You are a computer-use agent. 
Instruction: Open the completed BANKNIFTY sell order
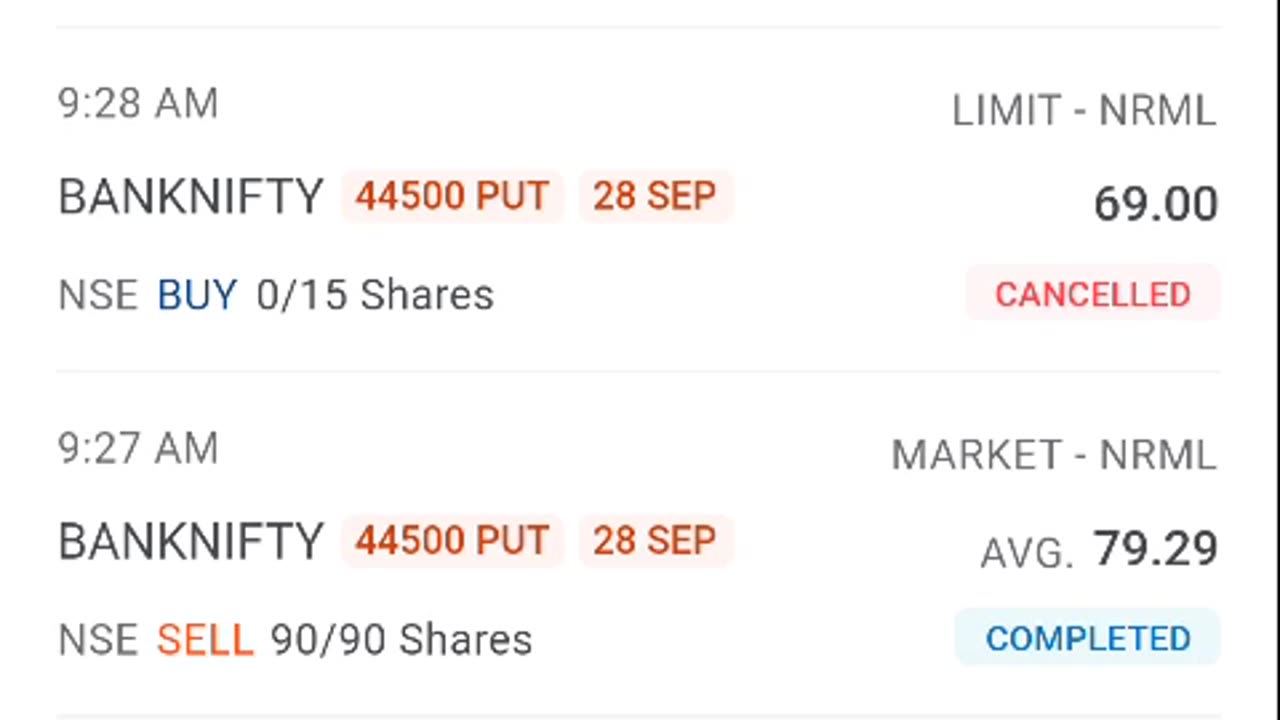pos(191,542)
